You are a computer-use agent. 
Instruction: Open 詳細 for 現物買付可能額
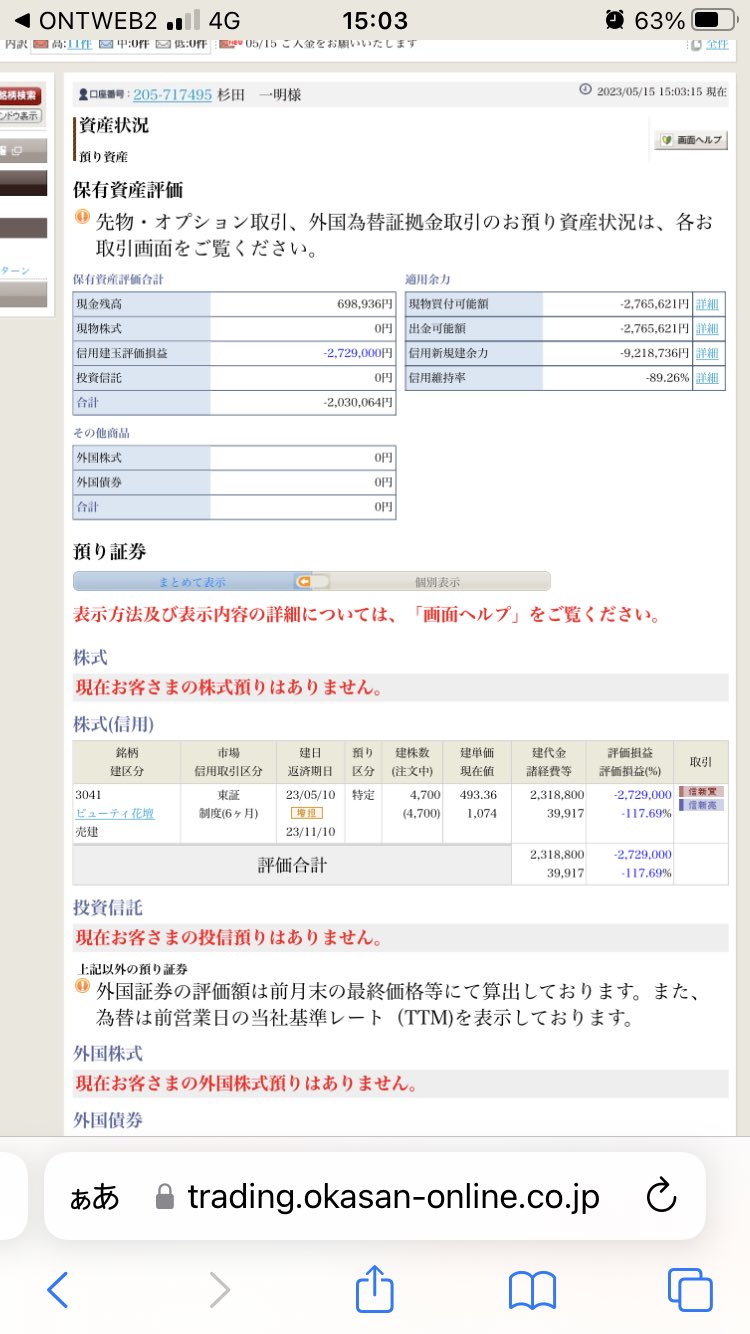(707, 304)
